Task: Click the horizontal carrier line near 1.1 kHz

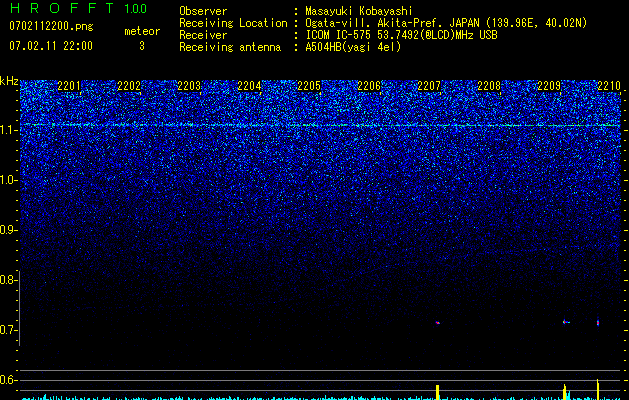Action: [321, 125]
